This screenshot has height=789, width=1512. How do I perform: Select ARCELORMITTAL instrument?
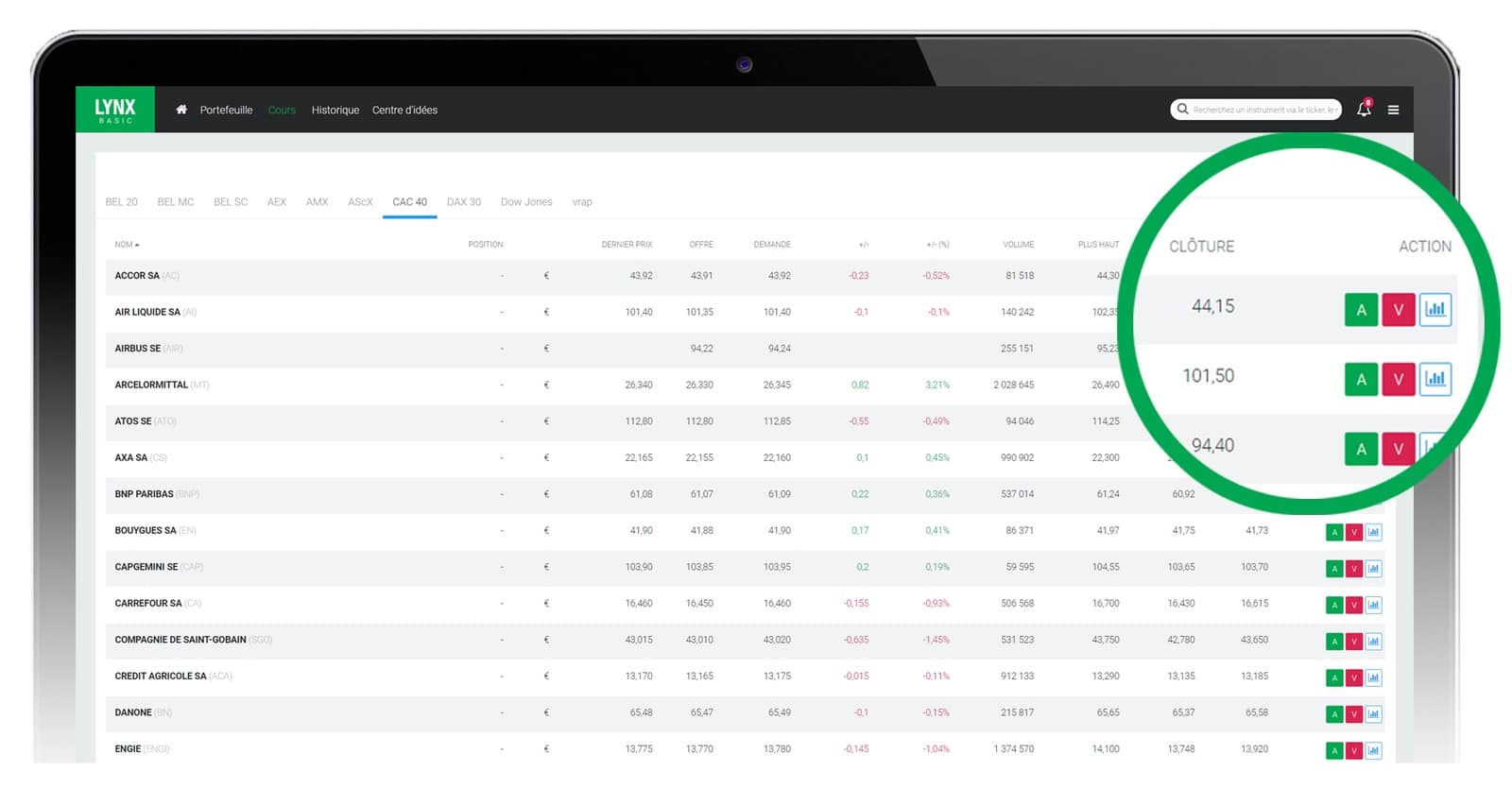coord(151,385)
